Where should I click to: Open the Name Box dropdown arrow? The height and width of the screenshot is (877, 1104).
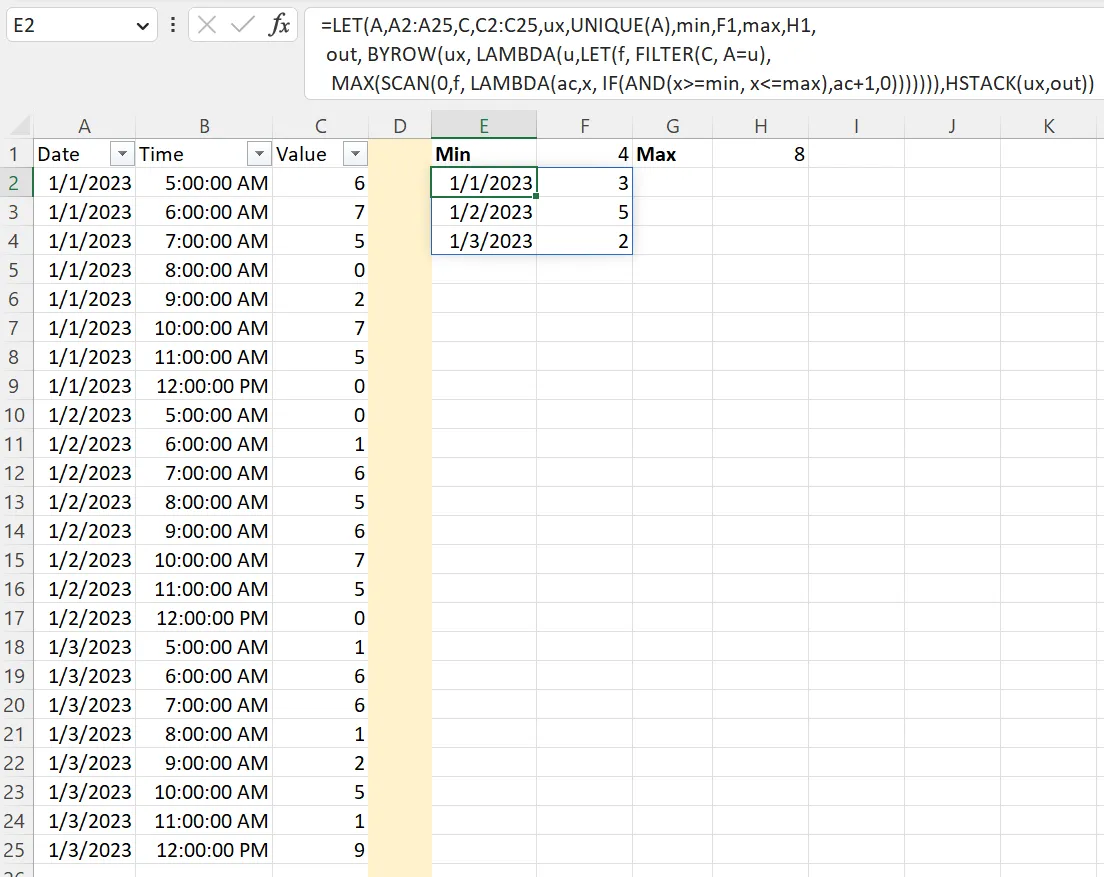[142, 26]
